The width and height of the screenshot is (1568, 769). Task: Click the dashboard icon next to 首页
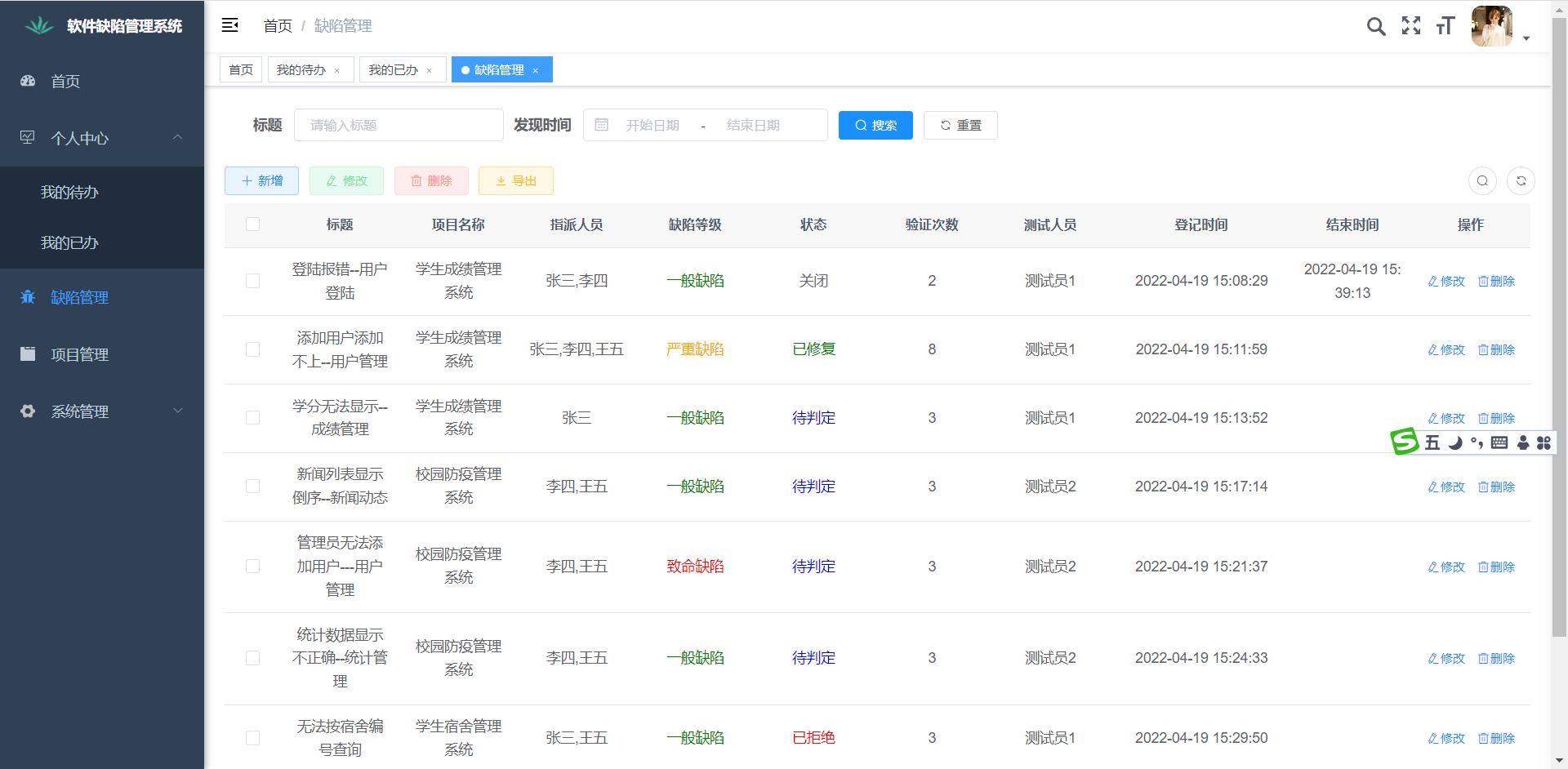28,81
